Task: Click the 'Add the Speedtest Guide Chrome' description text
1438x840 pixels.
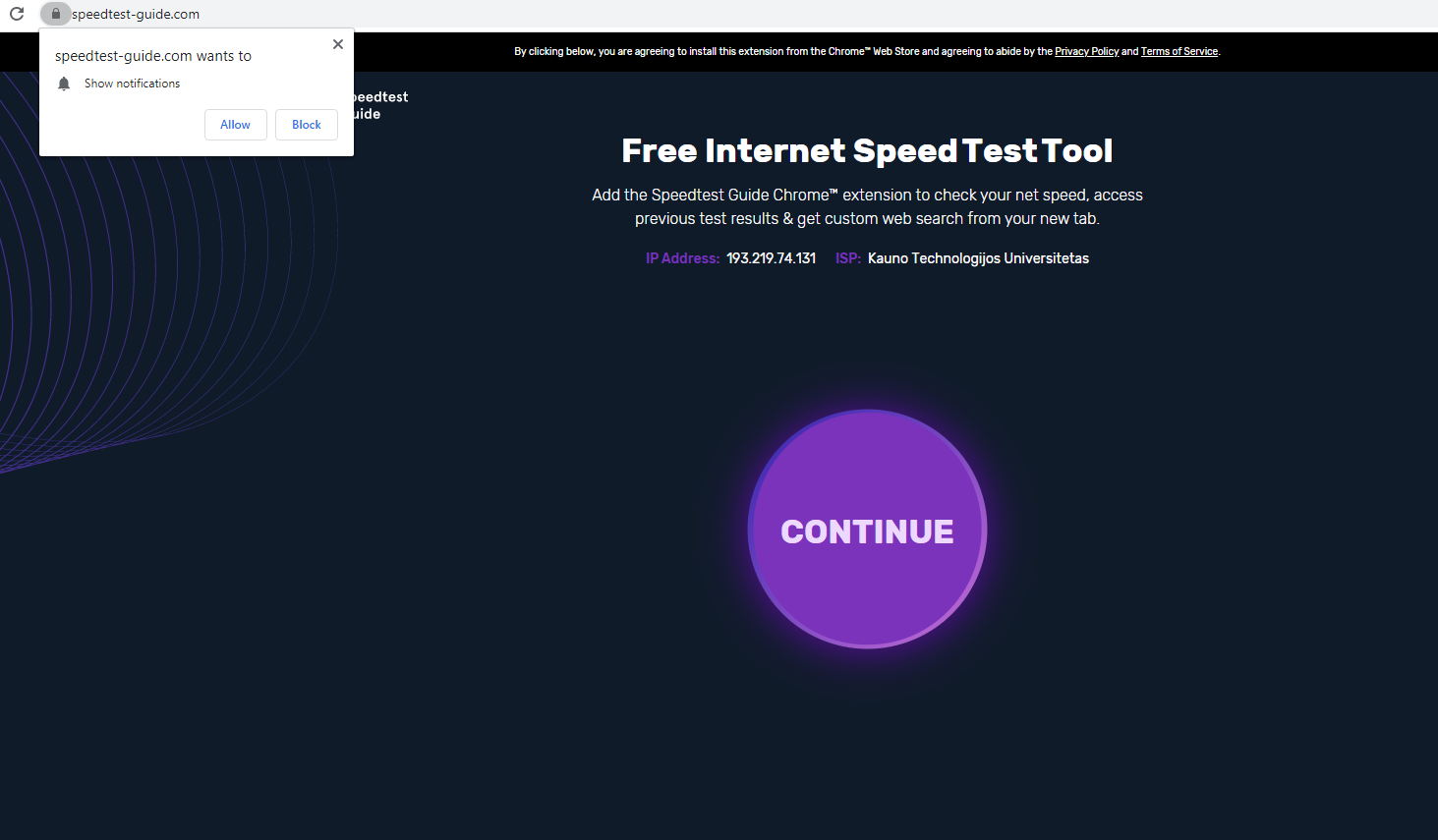Action: click(x=867, y=206)
